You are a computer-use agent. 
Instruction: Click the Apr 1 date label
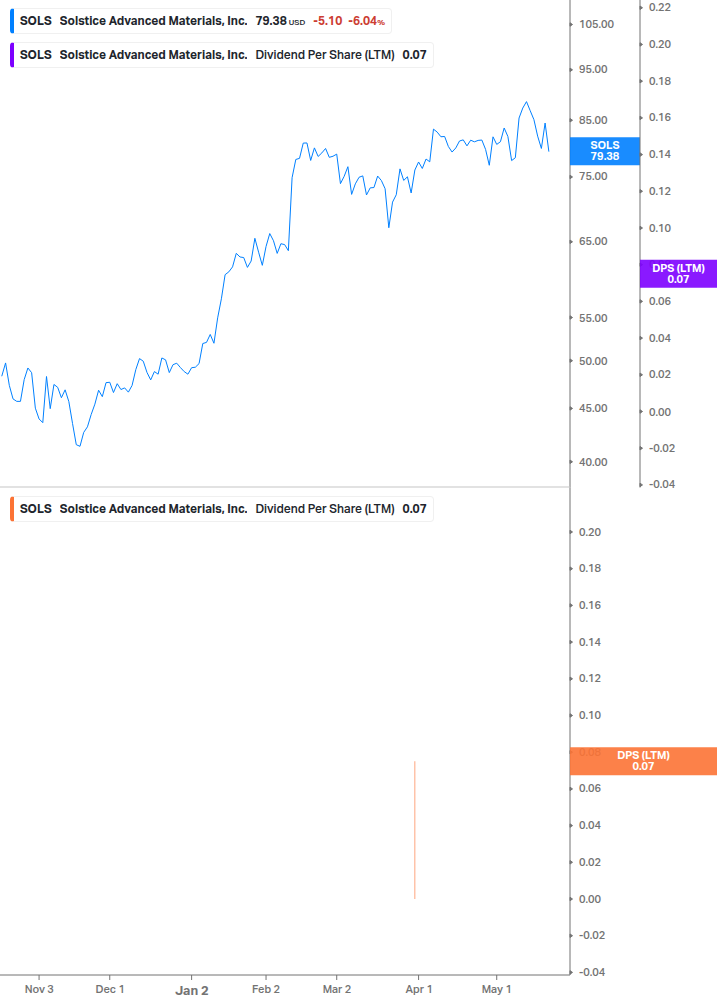419,990
